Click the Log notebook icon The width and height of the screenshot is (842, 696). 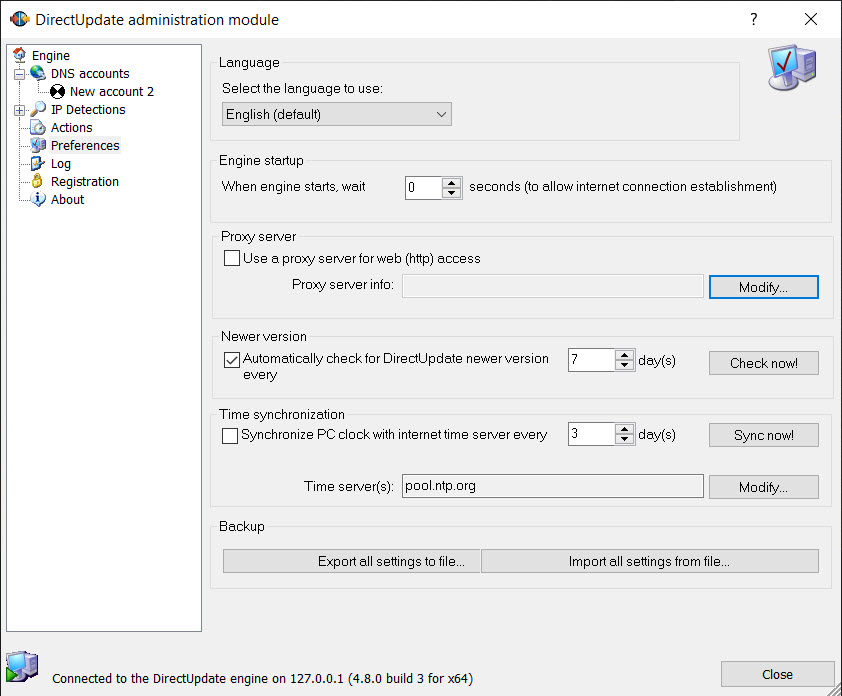pyautogui.click(x=38, y=163)
